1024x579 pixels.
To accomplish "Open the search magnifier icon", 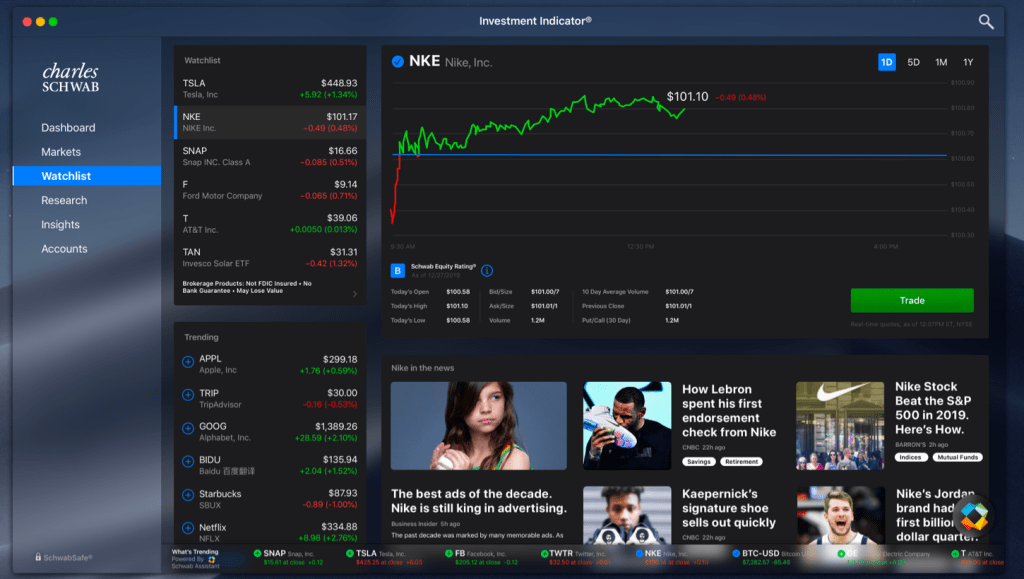I will tap(985, 22).
